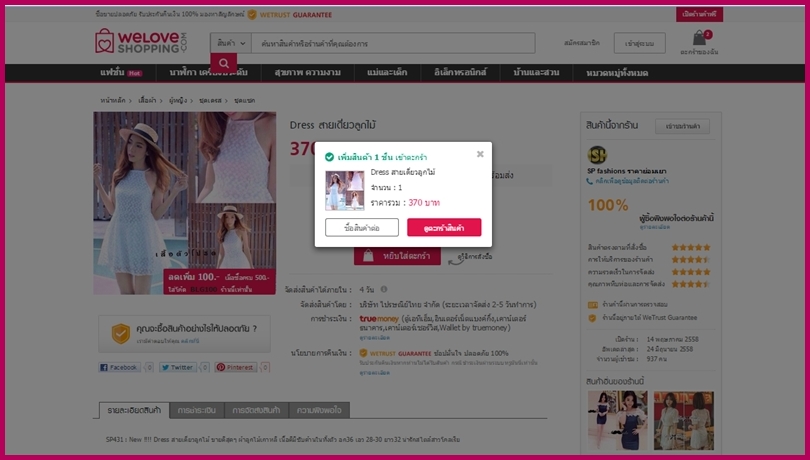Share product on Twitter

178,367
